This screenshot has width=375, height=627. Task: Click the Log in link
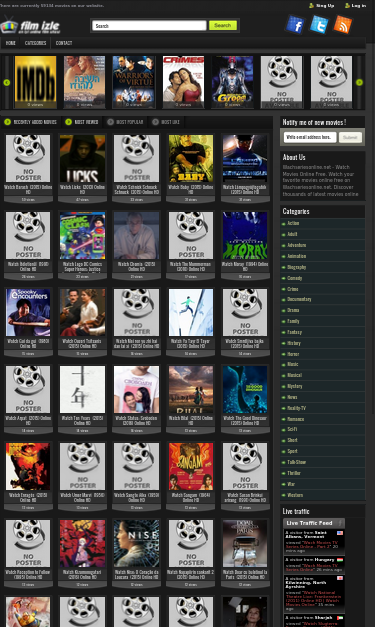pos(355,6)
